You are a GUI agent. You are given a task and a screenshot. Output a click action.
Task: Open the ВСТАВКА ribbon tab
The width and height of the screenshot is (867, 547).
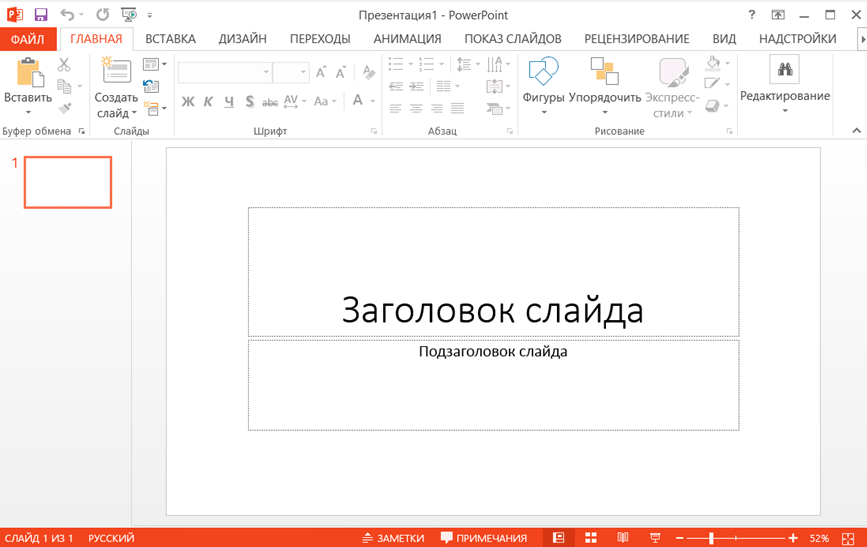170,39
